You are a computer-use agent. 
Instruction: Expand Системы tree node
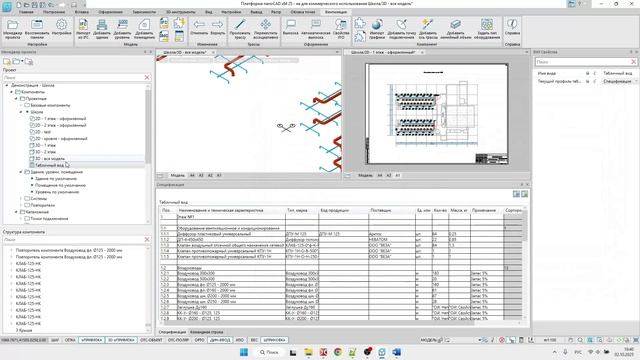tap(21, 199)
